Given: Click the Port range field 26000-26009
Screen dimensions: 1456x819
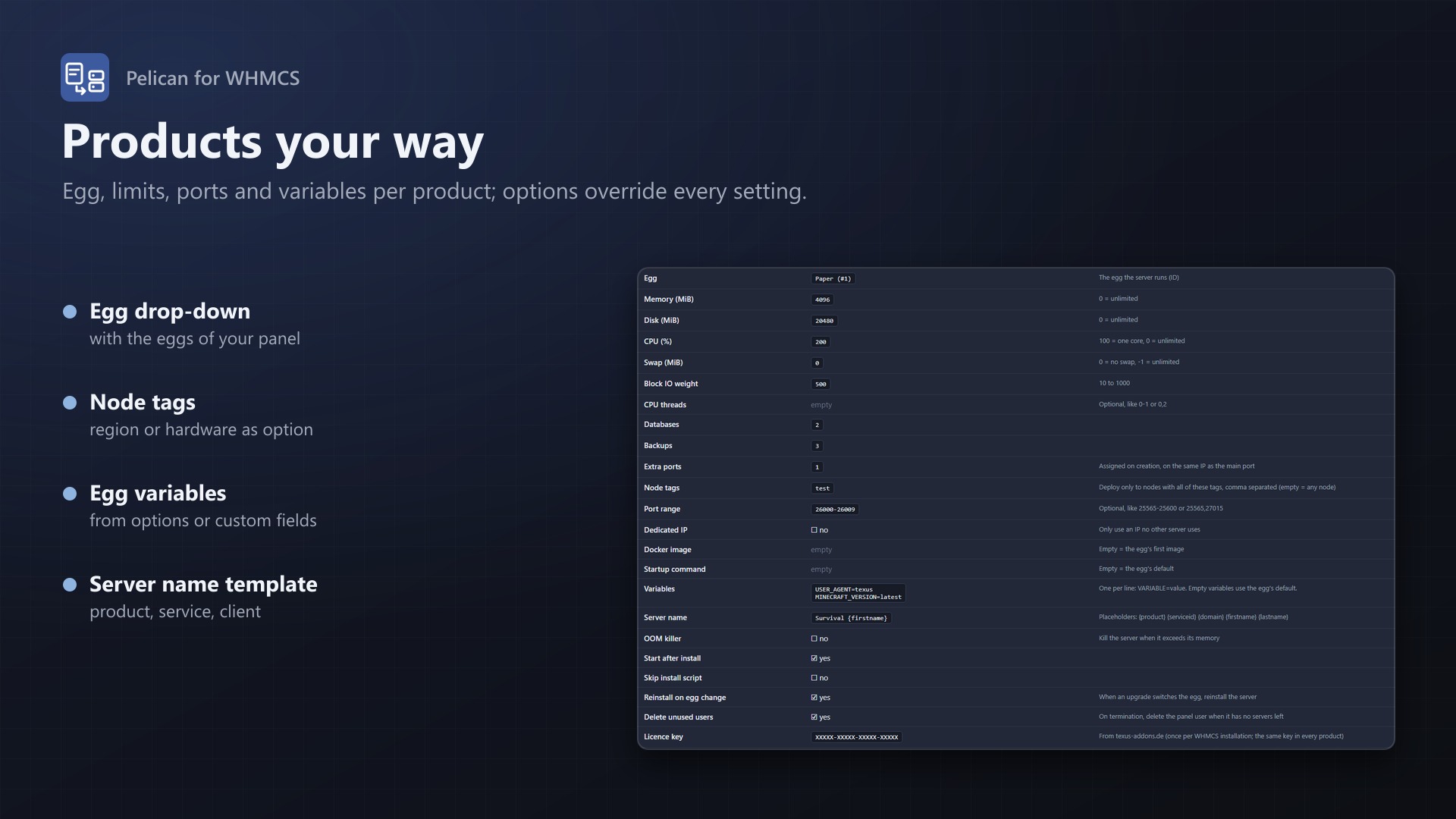Looking at the screenshot, I should [x=835, y=510].
